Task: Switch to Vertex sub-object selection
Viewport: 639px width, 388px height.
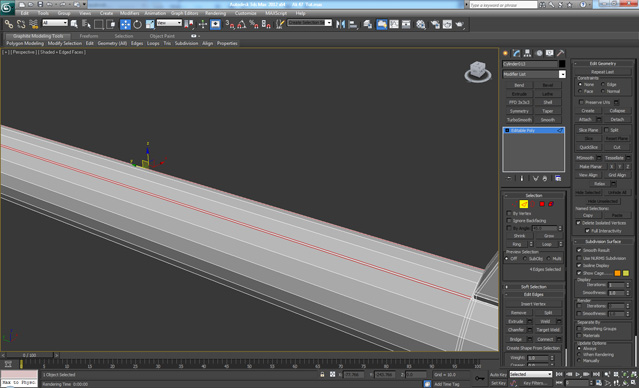Action: point(515,204)
